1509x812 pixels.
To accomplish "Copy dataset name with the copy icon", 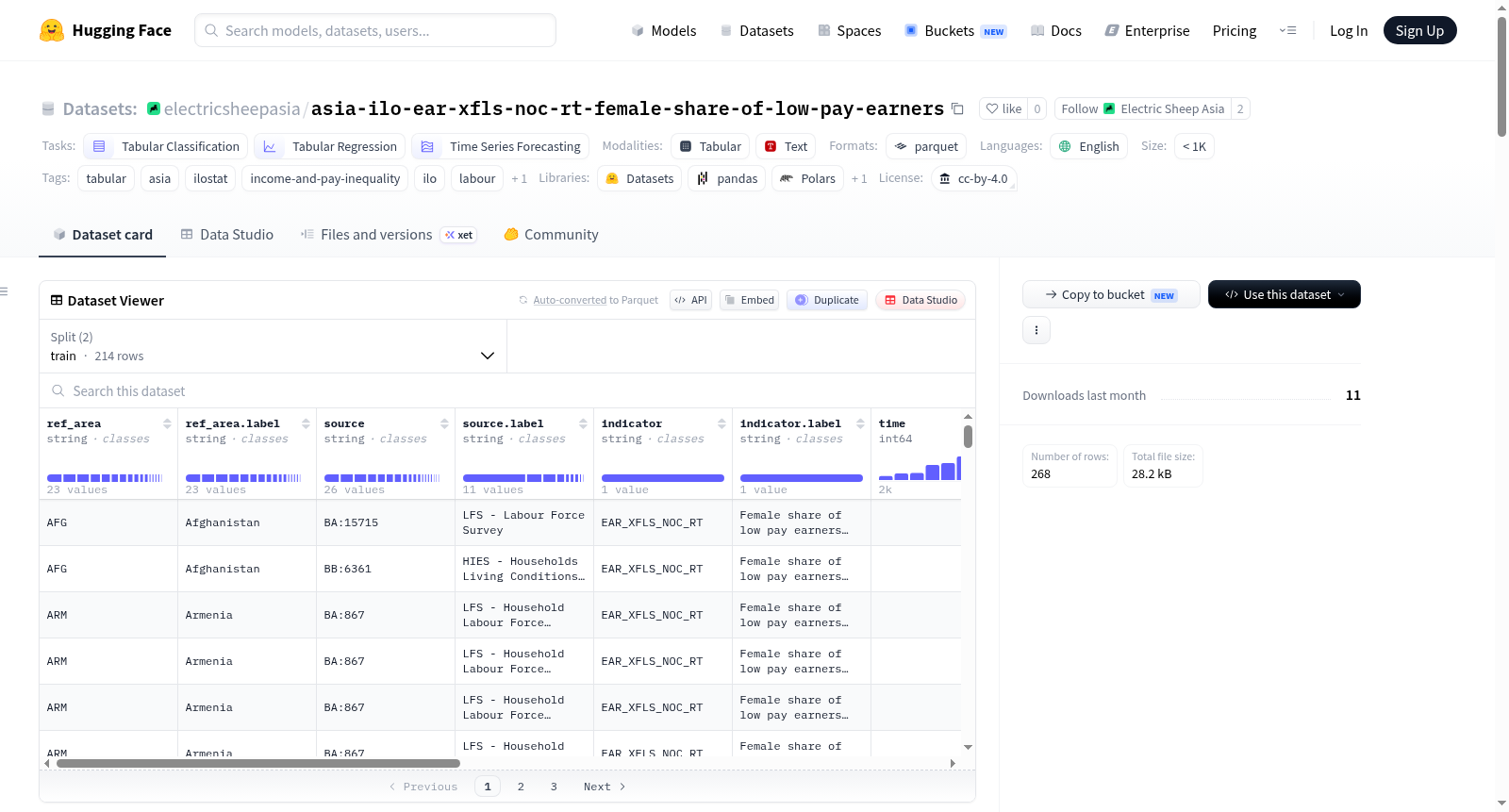I will (957, 108).
